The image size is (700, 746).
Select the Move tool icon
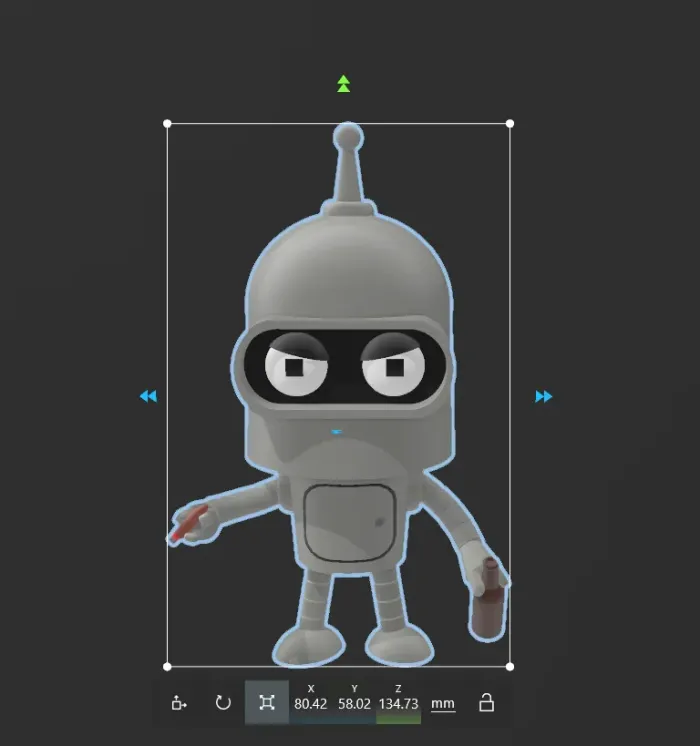(x=179, y=703)
